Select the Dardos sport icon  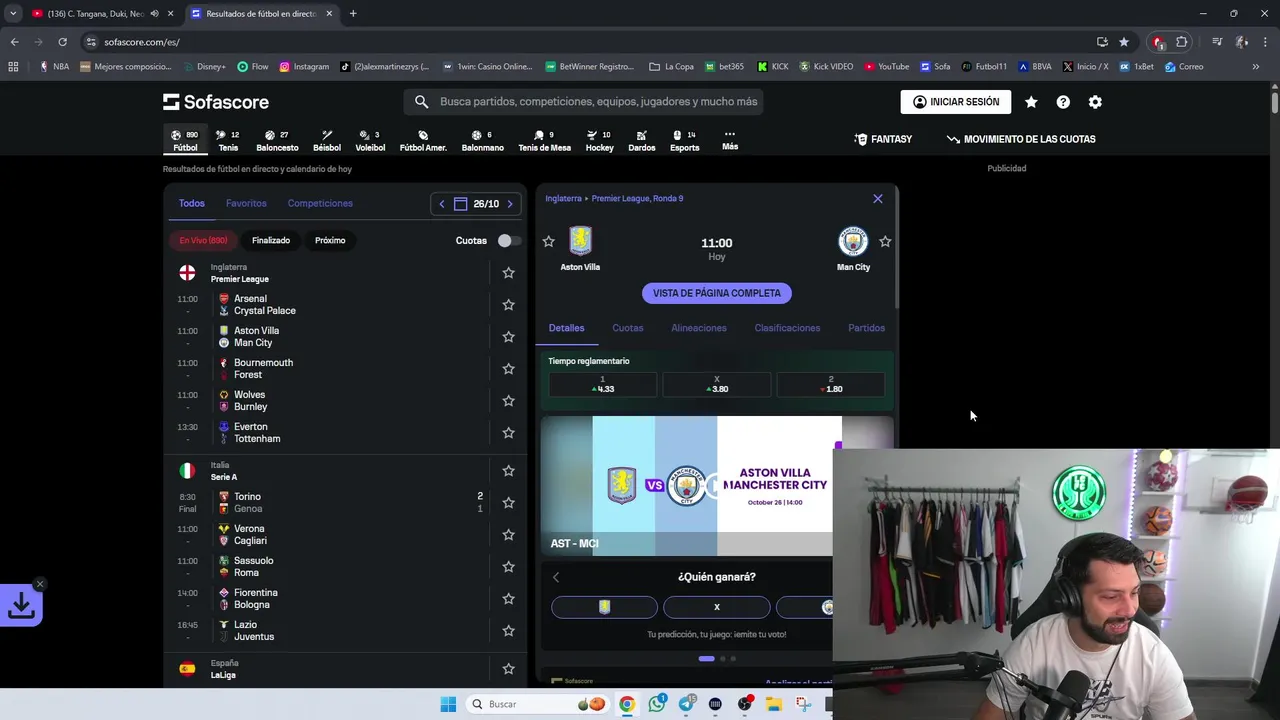pos(642,140)
